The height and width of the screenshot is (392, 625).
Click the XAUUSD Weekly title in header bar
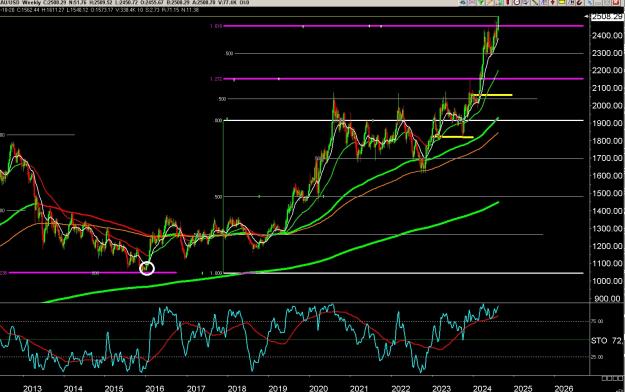(21, 2)
